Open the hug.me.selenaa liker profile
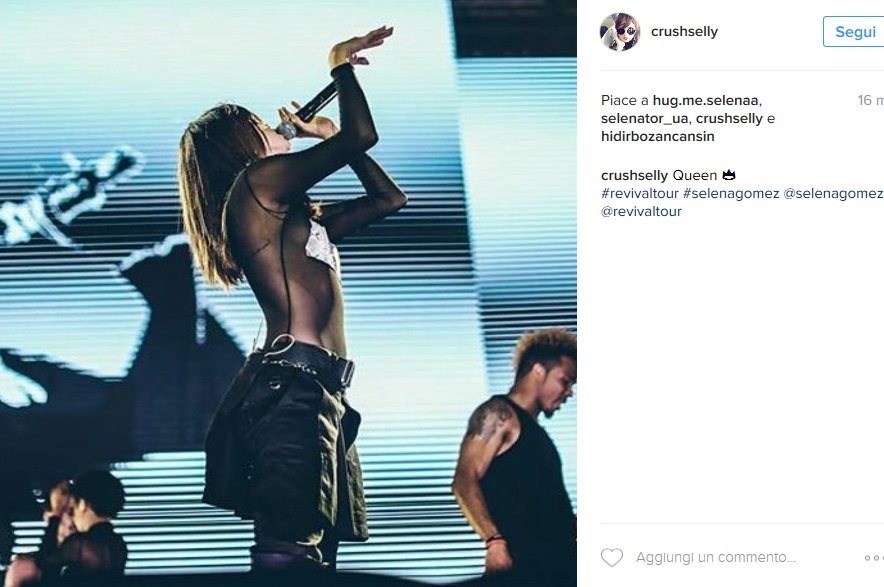 tap(706, 100)
